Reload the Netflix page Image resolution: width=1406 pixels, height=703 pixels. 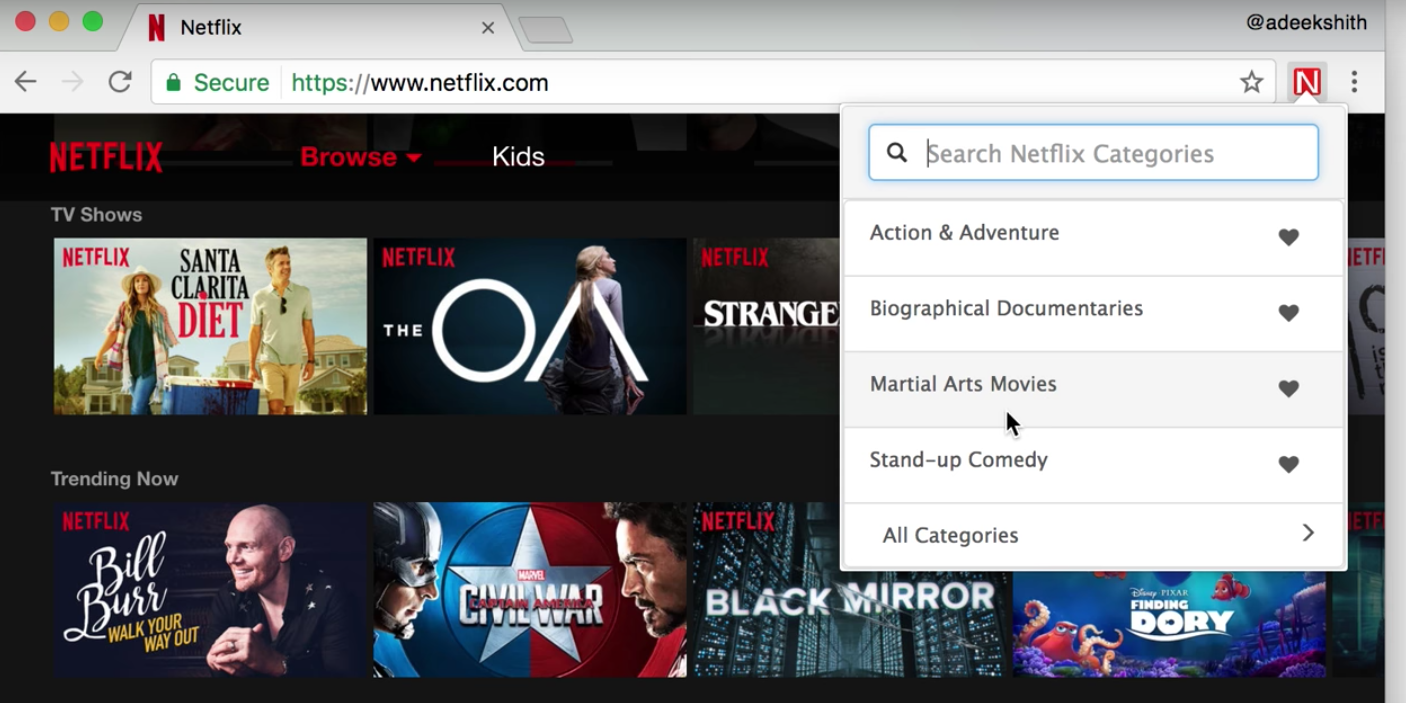pos(120,82)
